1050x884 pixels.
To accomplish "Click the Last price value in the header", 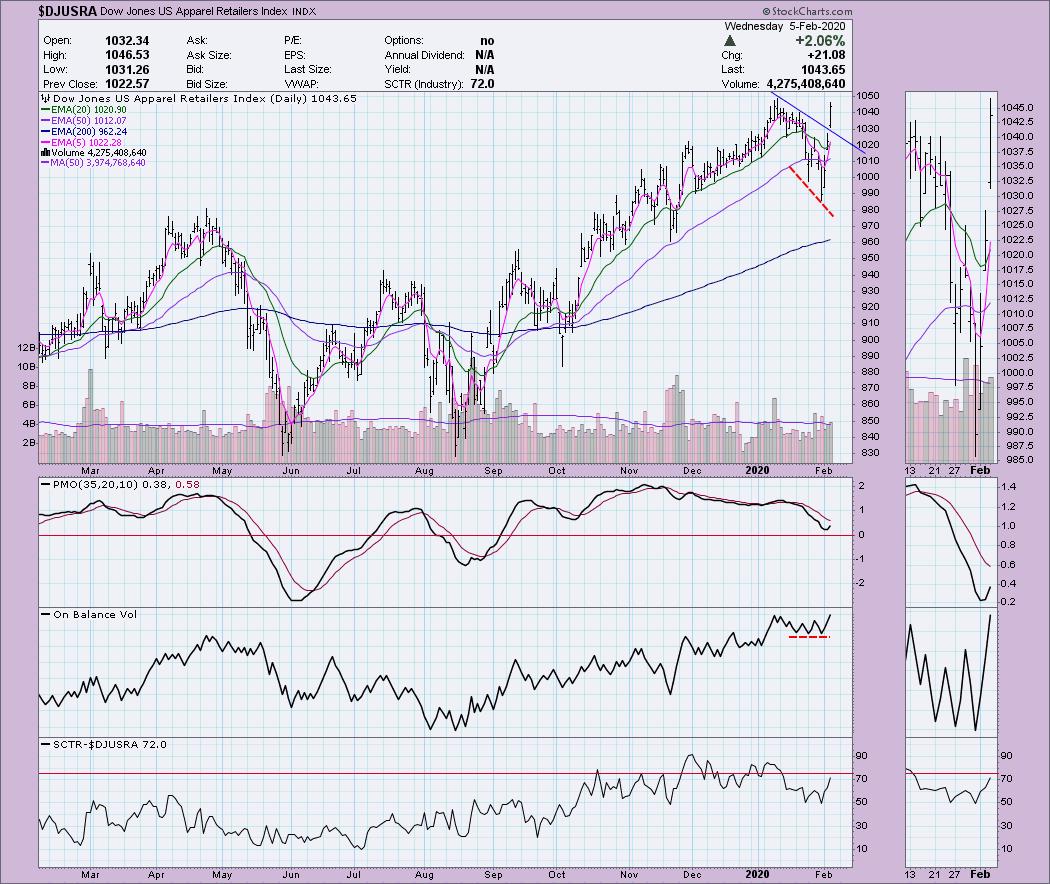I will (822, 70).
